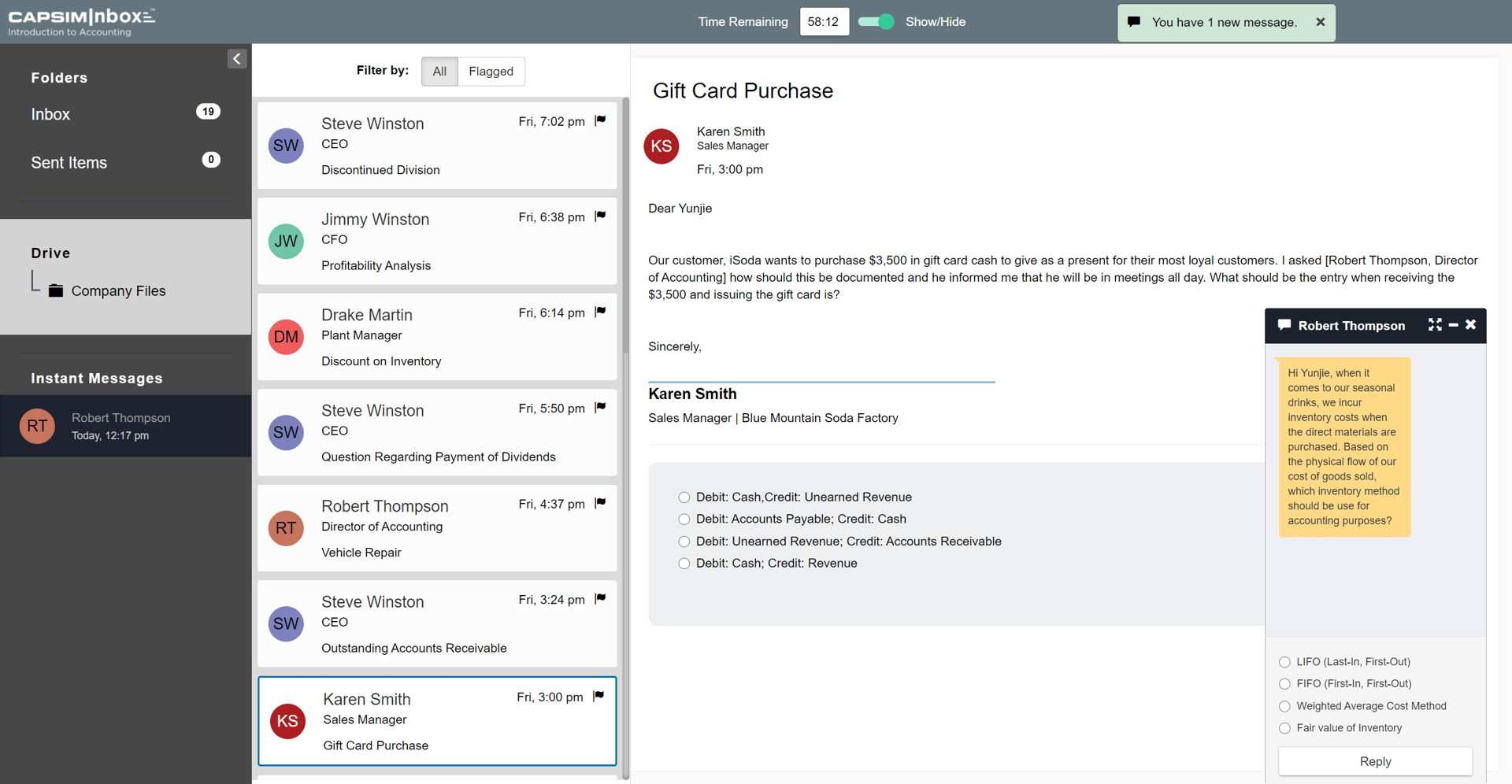Open the Sent Items folder

coord(69,162)
